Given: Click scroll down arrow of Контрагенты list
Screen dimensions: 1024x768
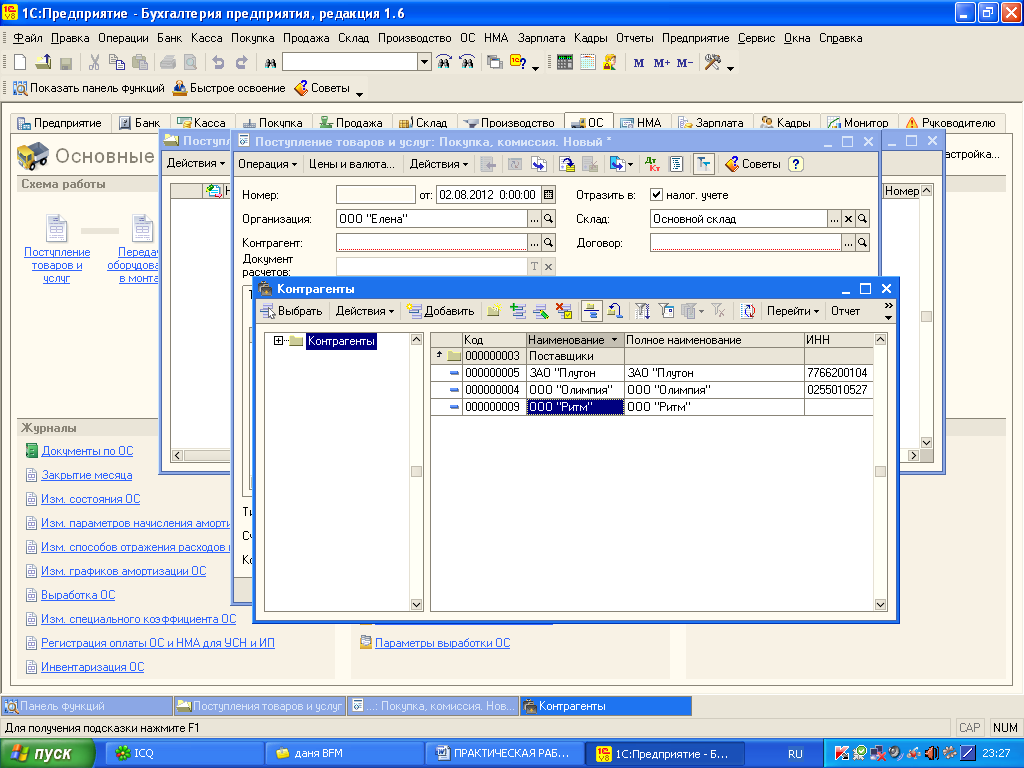Looking at the screenshot, I should coord(880,605).
